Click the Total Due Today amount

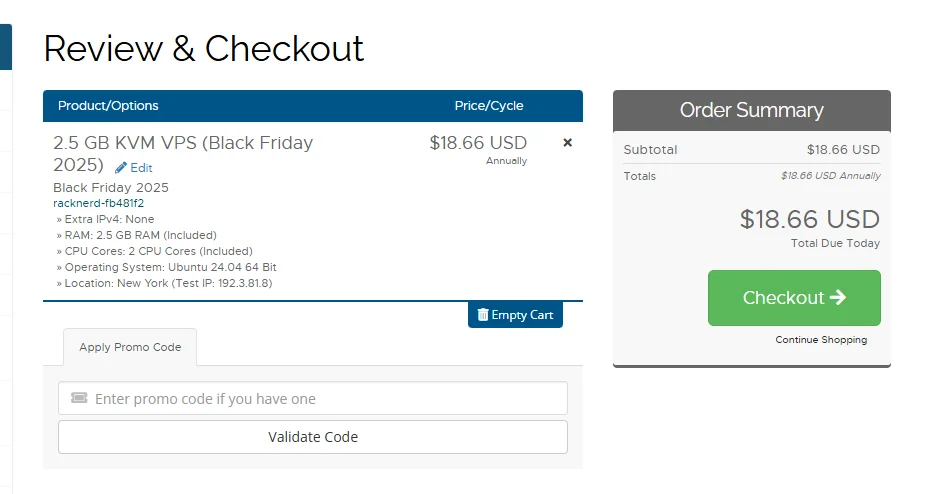coord(809,220)
